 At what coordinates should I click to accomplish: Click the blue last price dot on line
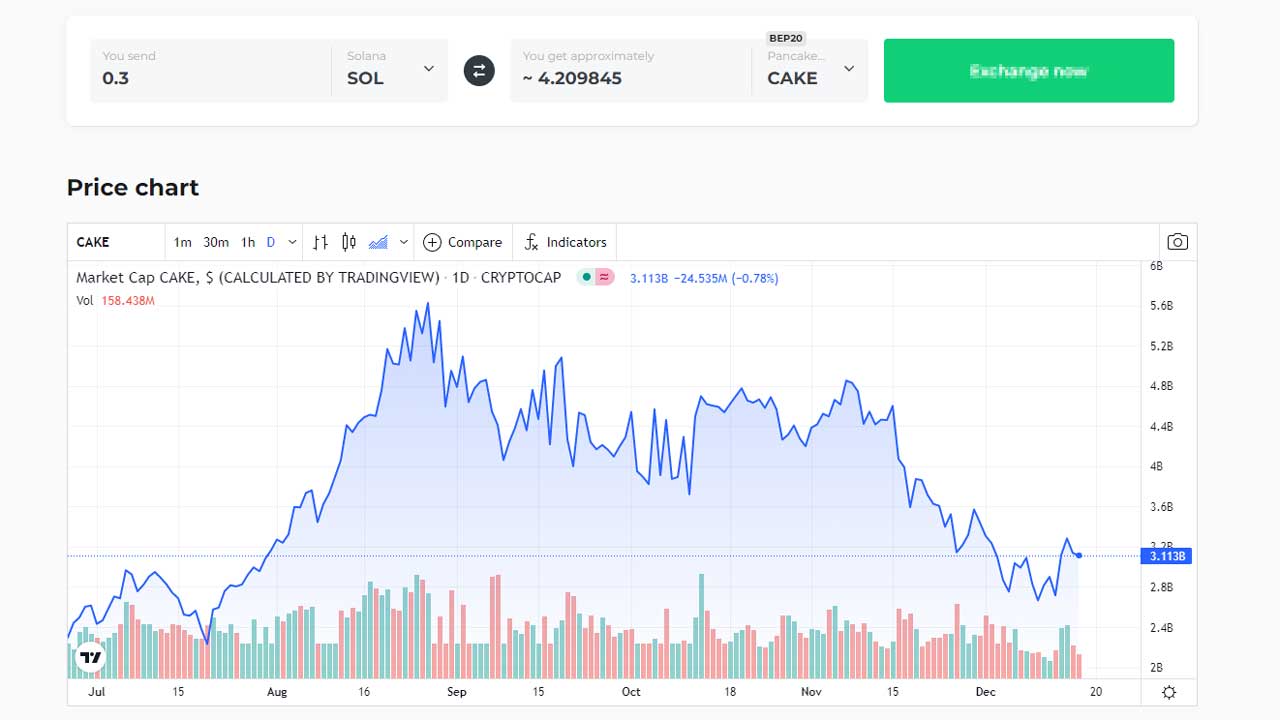pos(1079,555)
